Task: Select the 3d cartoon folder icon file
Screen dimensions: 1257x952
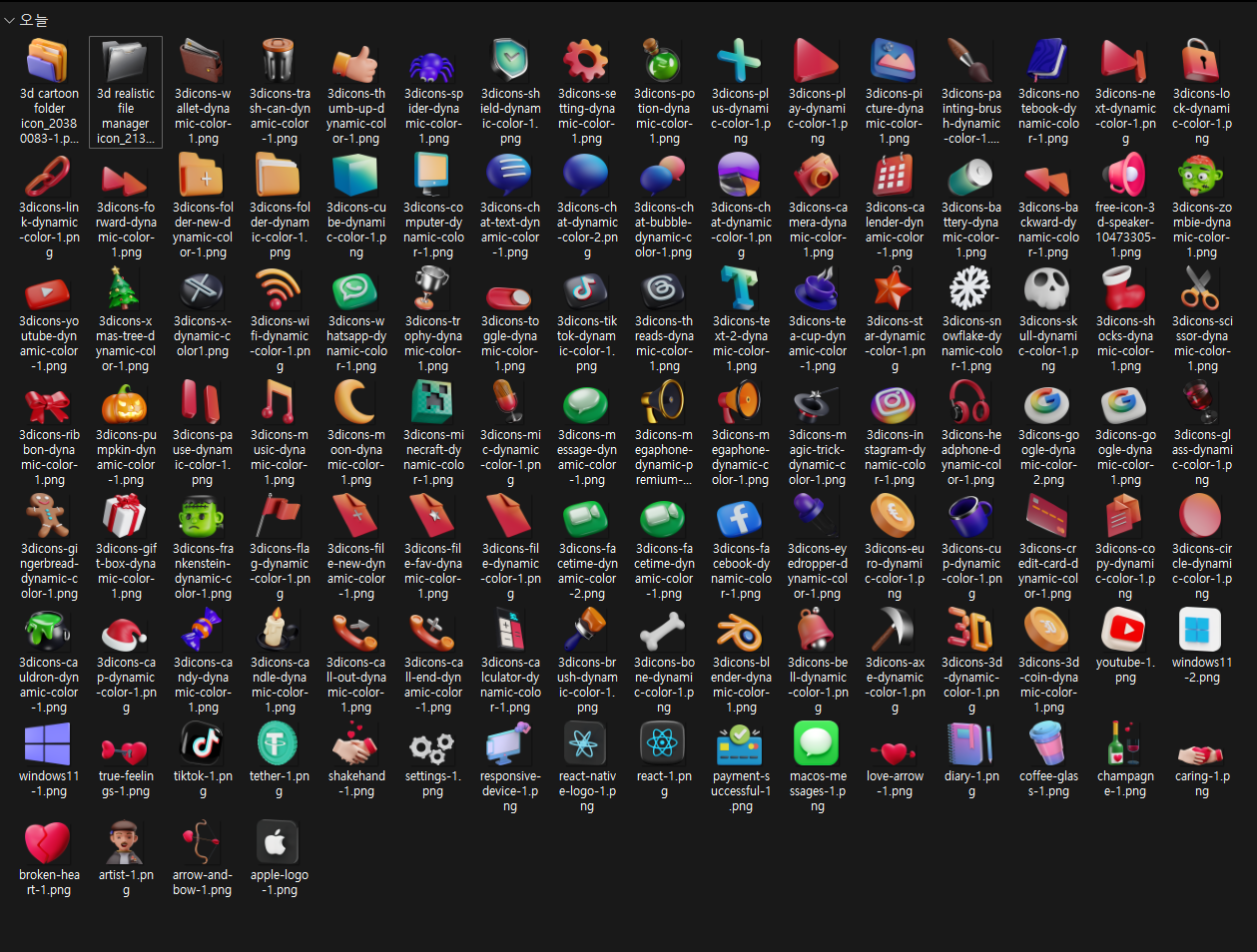Action: (49, 92)
